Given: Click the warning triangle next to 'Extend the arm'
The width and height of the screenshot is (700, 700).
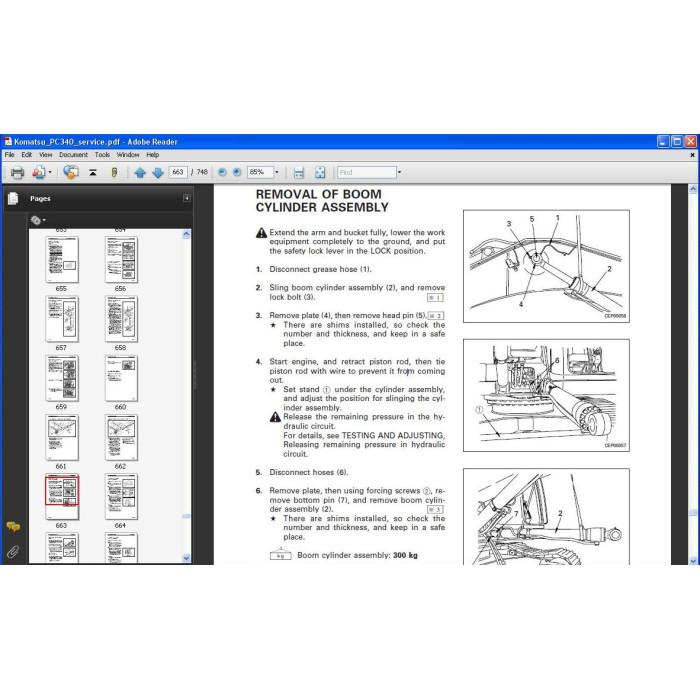Looking at the screenshot, I should tap(261, 233).
